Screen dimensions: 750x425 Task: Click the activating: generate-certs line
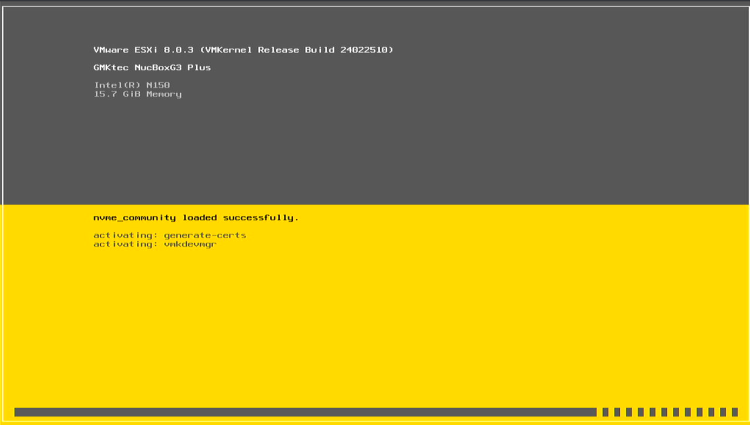[x=170, y=235]
